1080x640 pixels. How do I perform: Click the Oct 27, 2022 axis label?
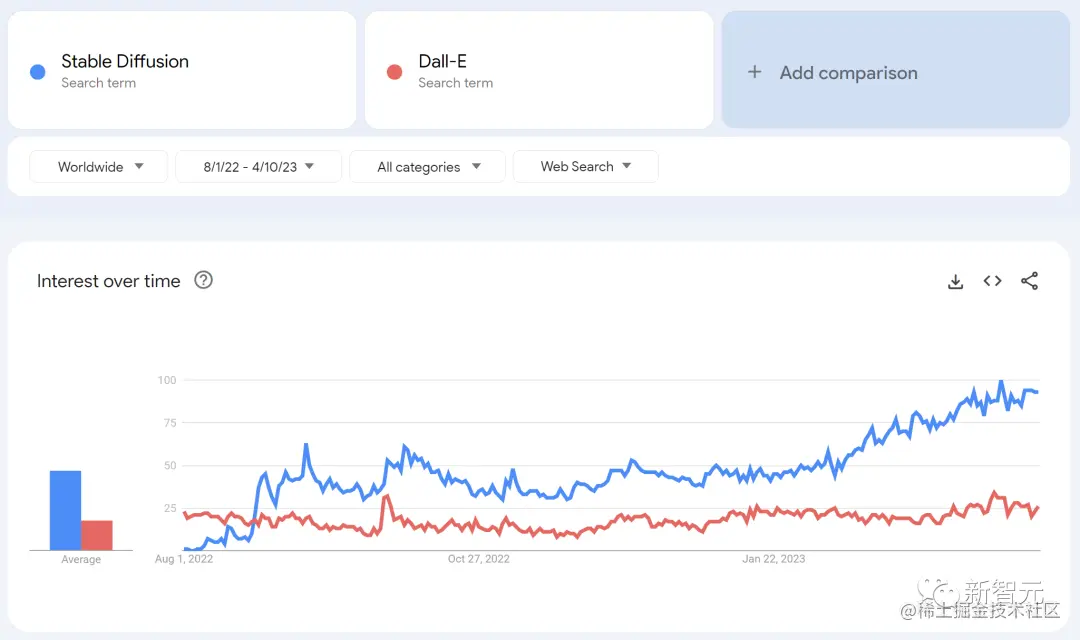(x=478, y=559)
